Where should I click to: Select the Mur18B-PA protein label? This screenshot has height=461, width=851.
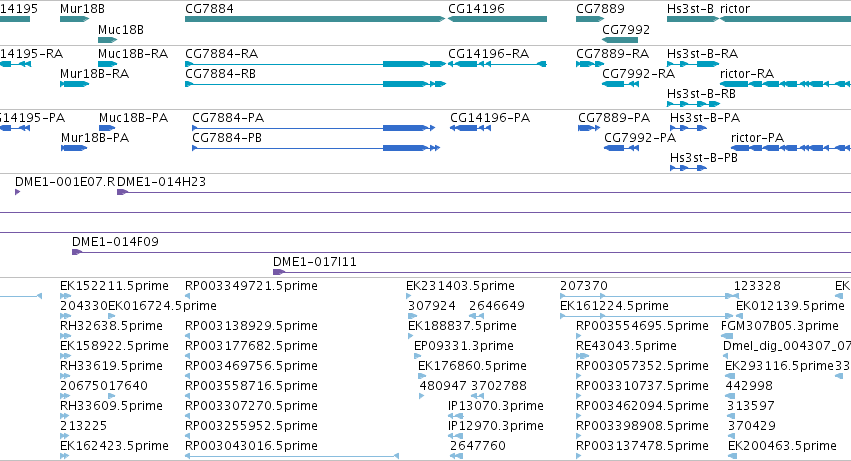pyautogui.click(x=95, y=138)
